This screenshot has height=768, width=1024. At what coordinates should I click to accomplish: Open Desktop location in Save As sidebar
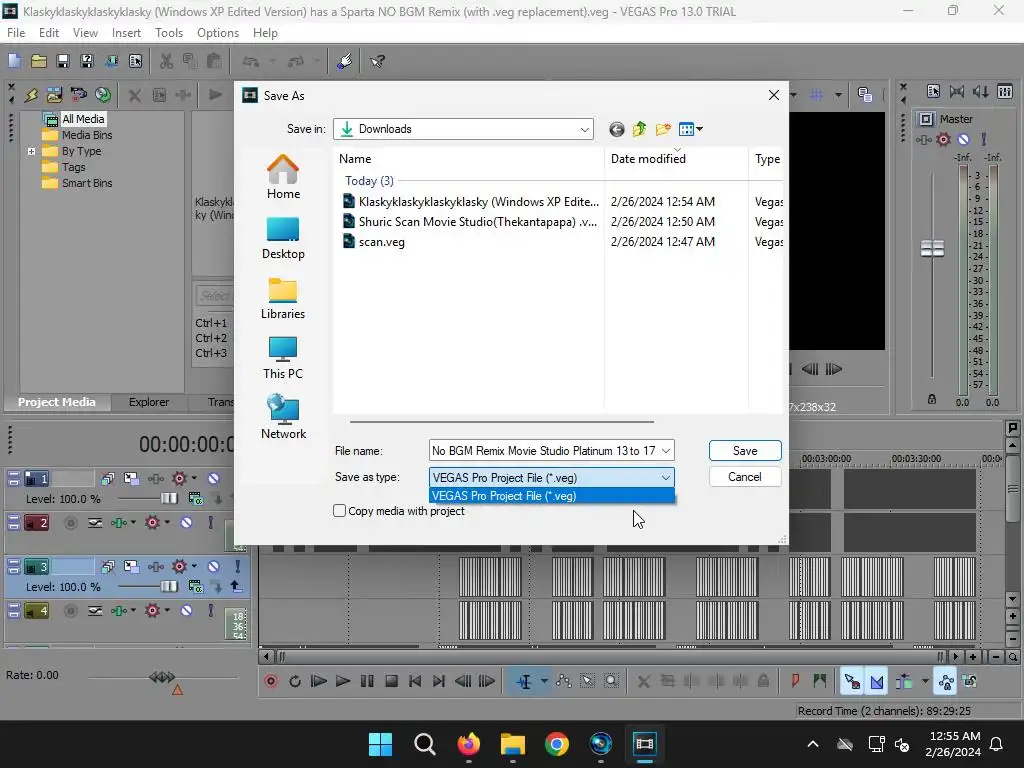[283, 238]
